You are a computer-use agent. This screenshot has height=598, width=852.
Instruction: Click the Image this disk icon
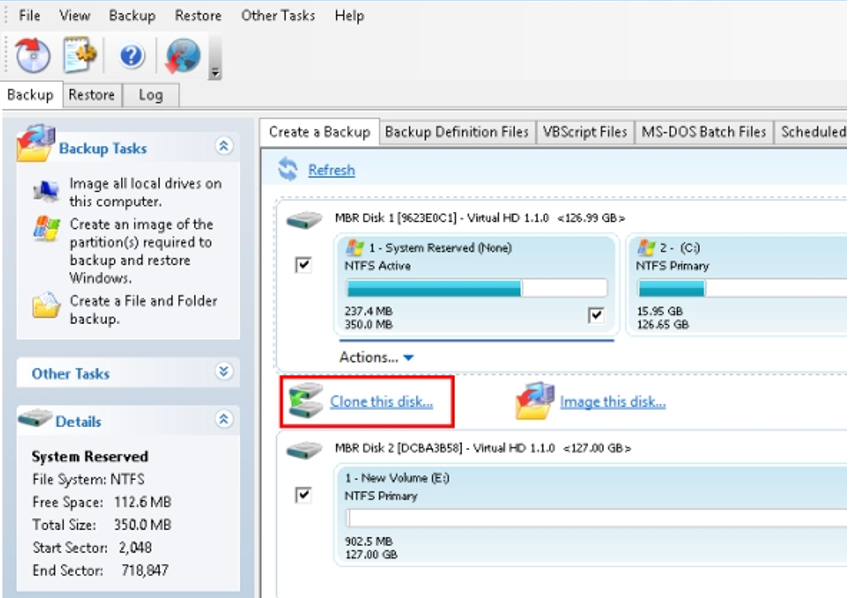point(535,401)
